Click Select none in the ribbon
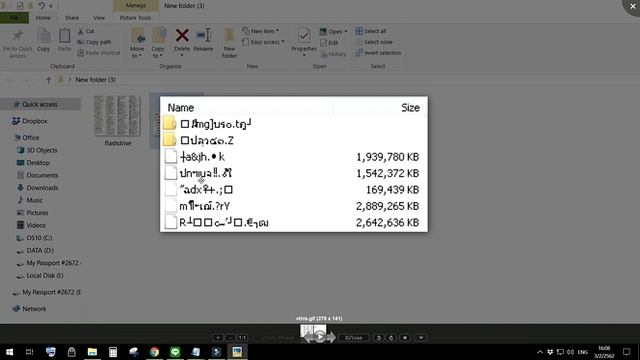This screenshot has height=360, width=640. pyautogui.click(x=374, y=42)
